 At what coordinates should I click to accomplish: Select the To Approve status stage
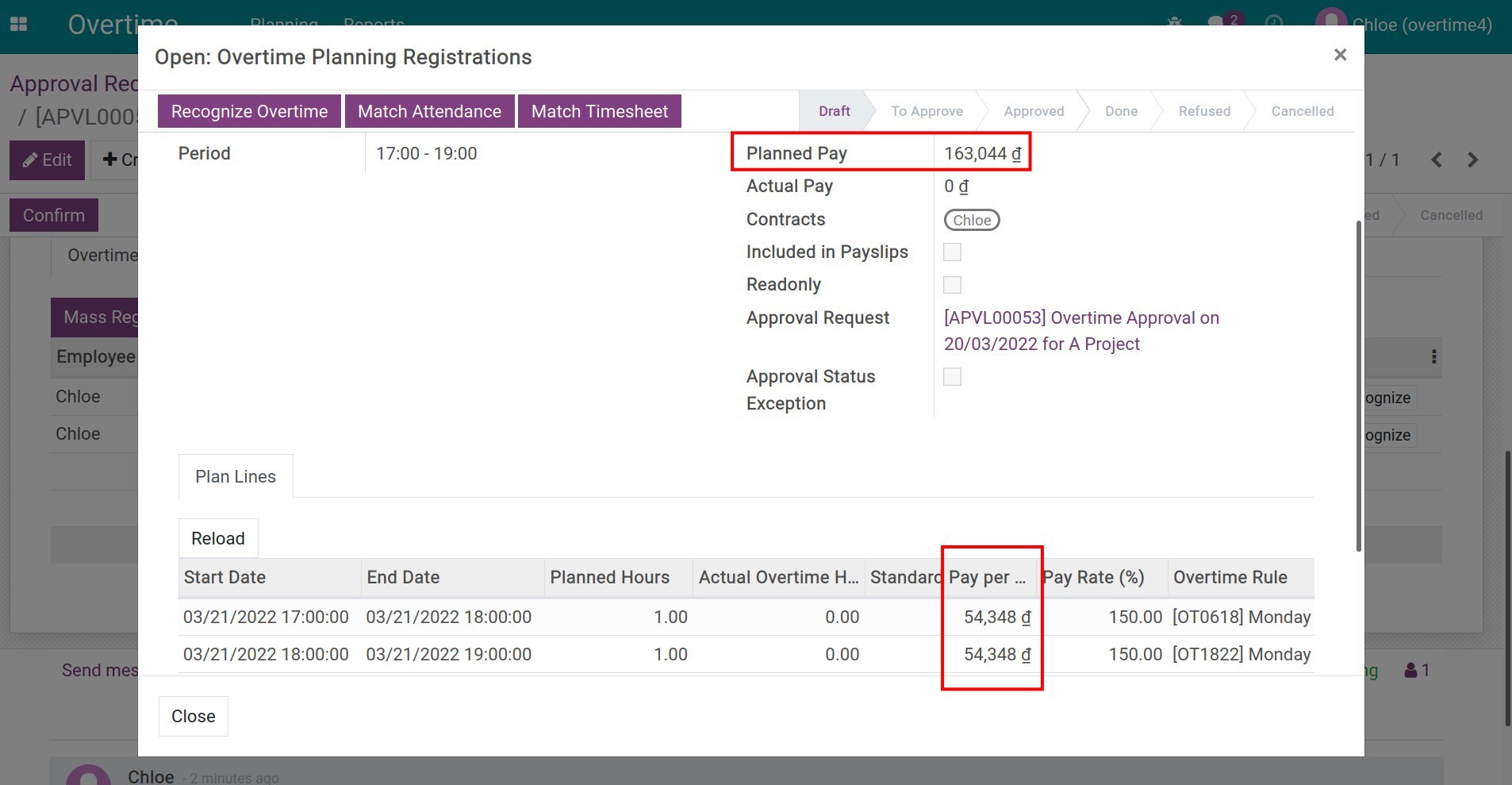[926, 111]
